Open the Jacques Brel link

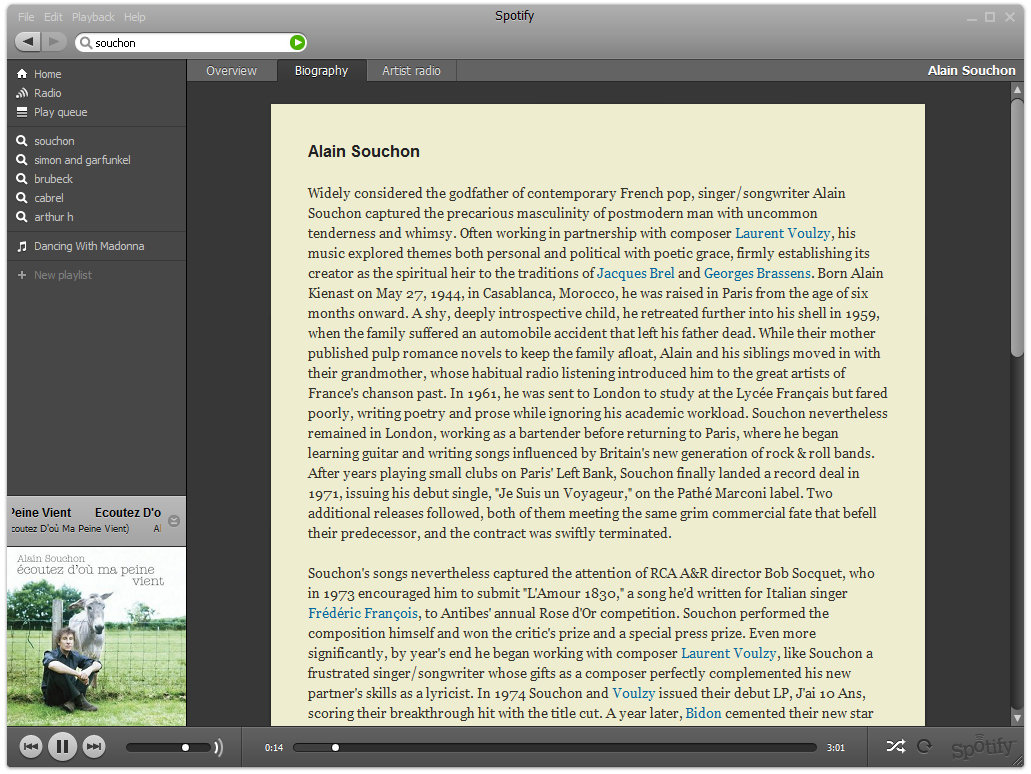pyautogui.click(x=635, y=274)
